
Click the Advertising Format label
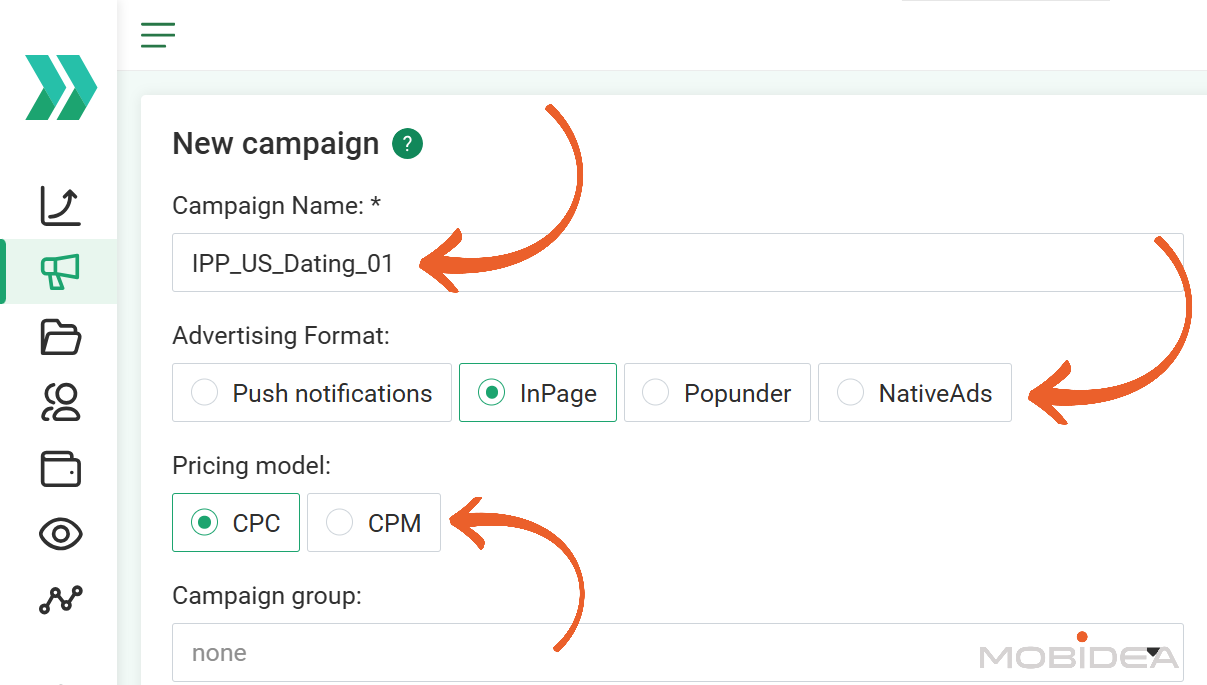coord(281,336)
